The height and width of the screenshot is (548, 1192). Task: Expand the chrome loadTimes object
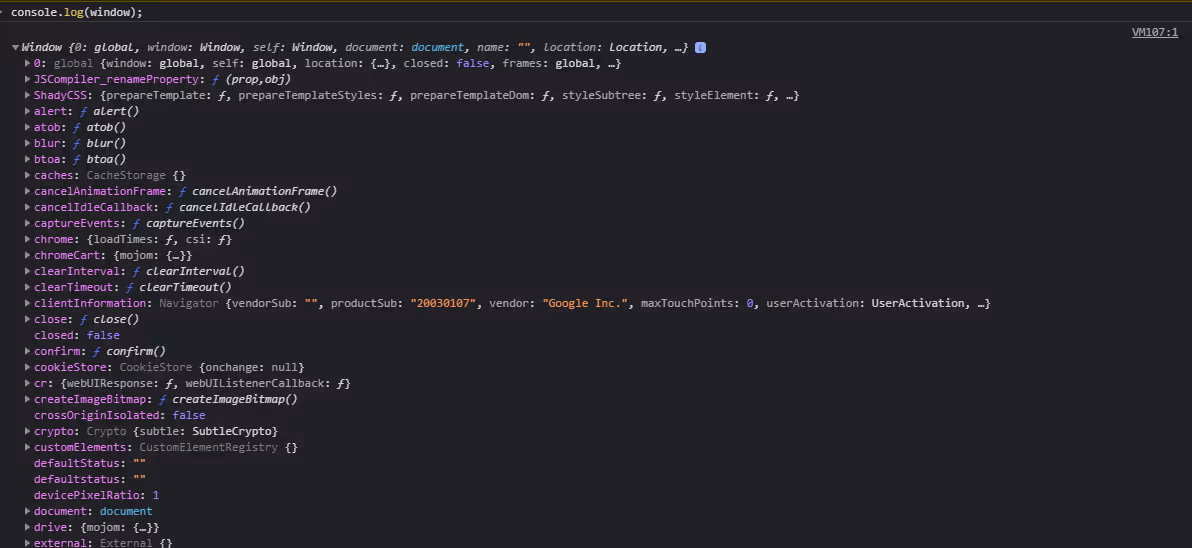click(27, 240)
